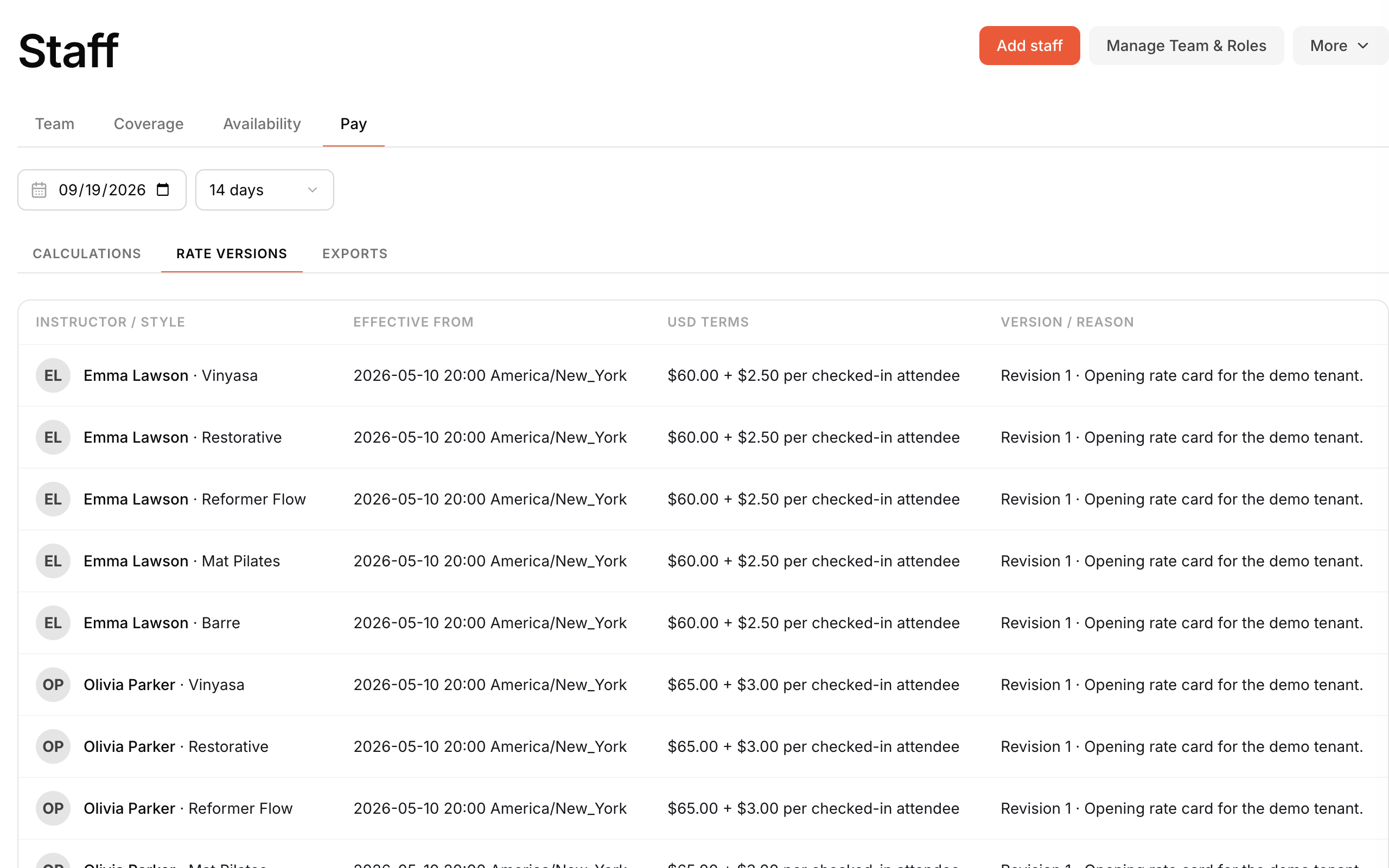This screenshot has height=868, width=1389.
Task: Click Olivia Parker · Reformer Flow name
Action: point(188,808)
